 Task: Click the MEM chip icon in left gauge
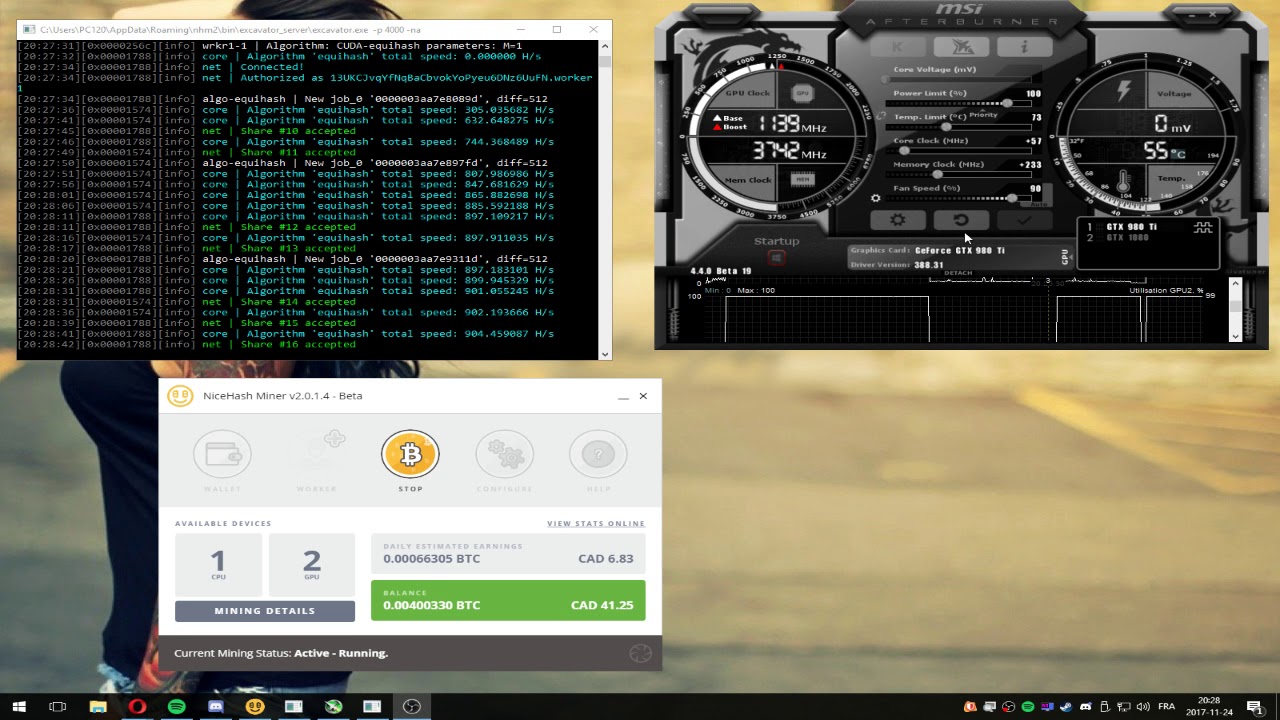pyautogui.click(x=802, y=180)
